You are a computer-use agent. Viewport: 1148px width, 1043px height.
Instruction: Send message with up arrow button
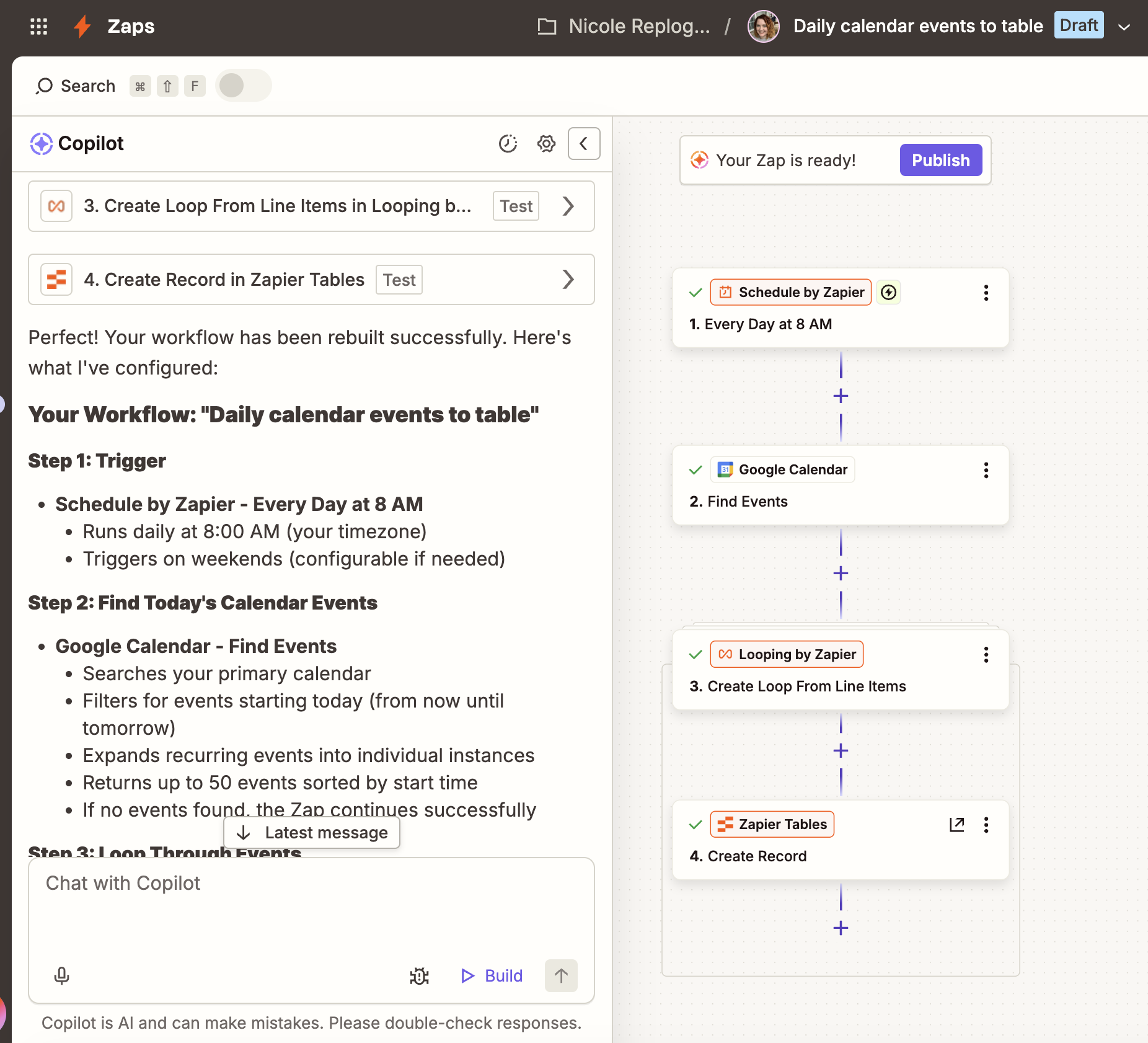[561, 976]
